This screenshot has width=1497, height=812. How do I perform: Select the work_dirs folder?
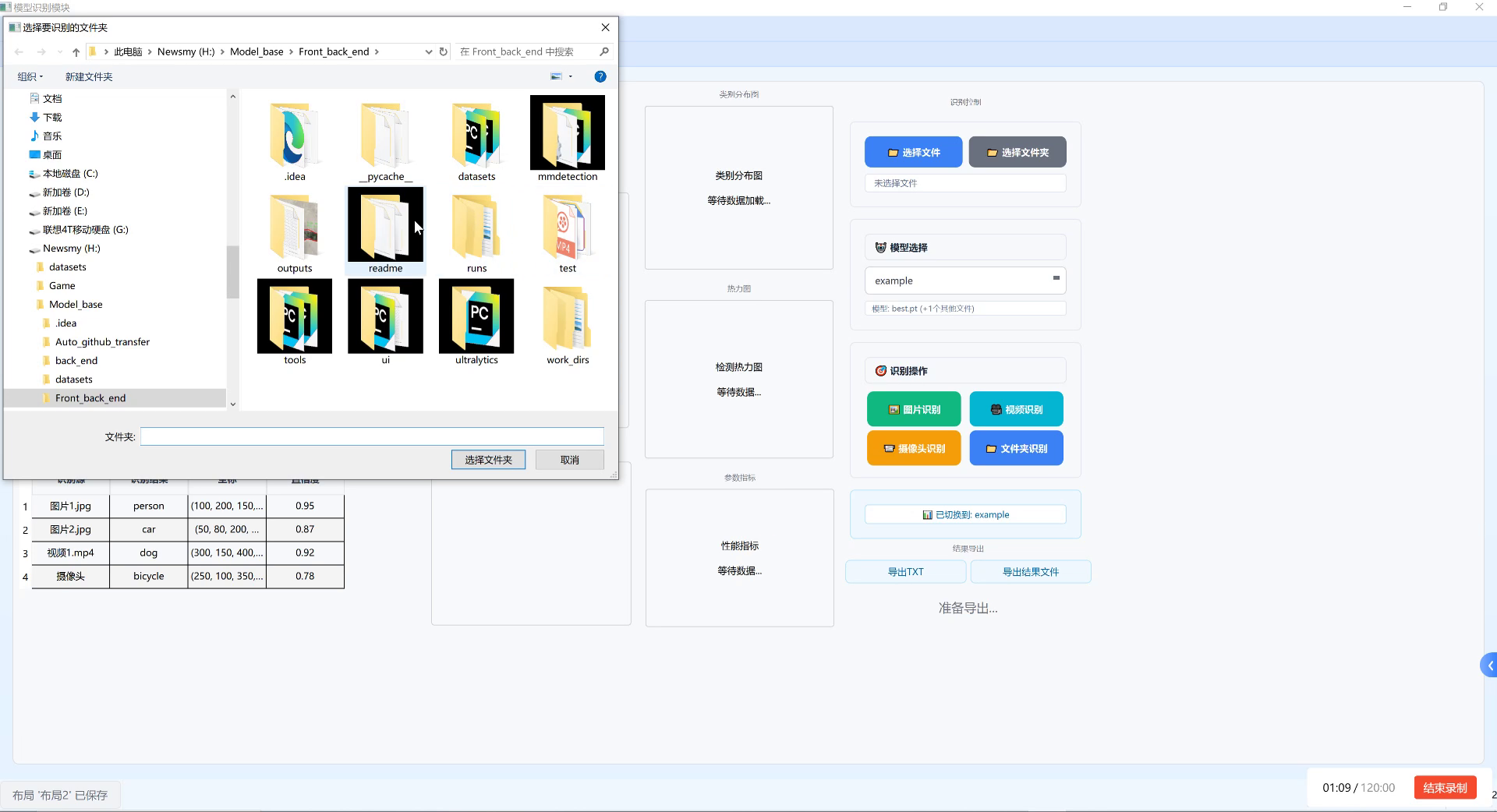tap(568, 322)
